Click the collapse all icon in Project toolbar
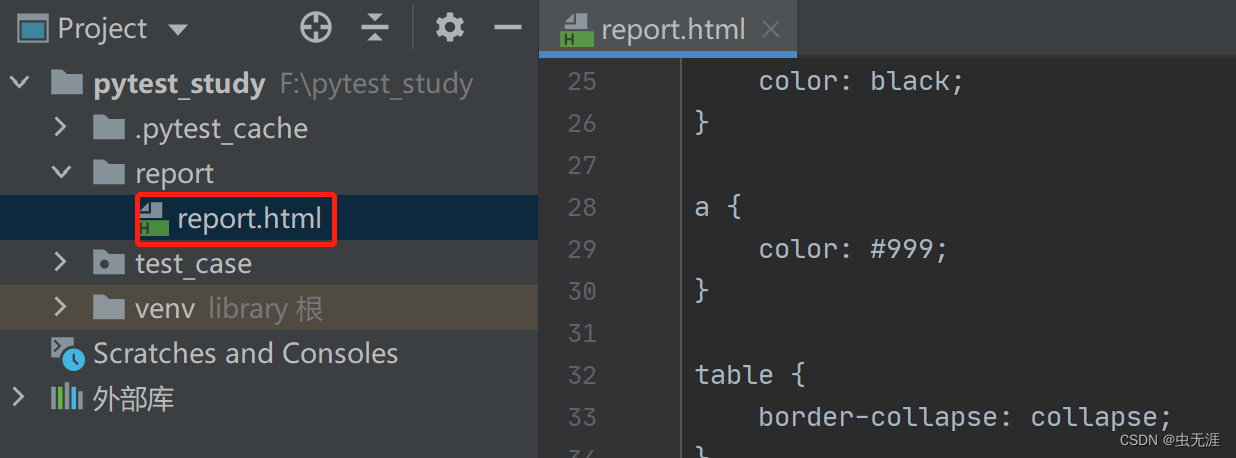The image size is (1236, 458). point(374,28)
